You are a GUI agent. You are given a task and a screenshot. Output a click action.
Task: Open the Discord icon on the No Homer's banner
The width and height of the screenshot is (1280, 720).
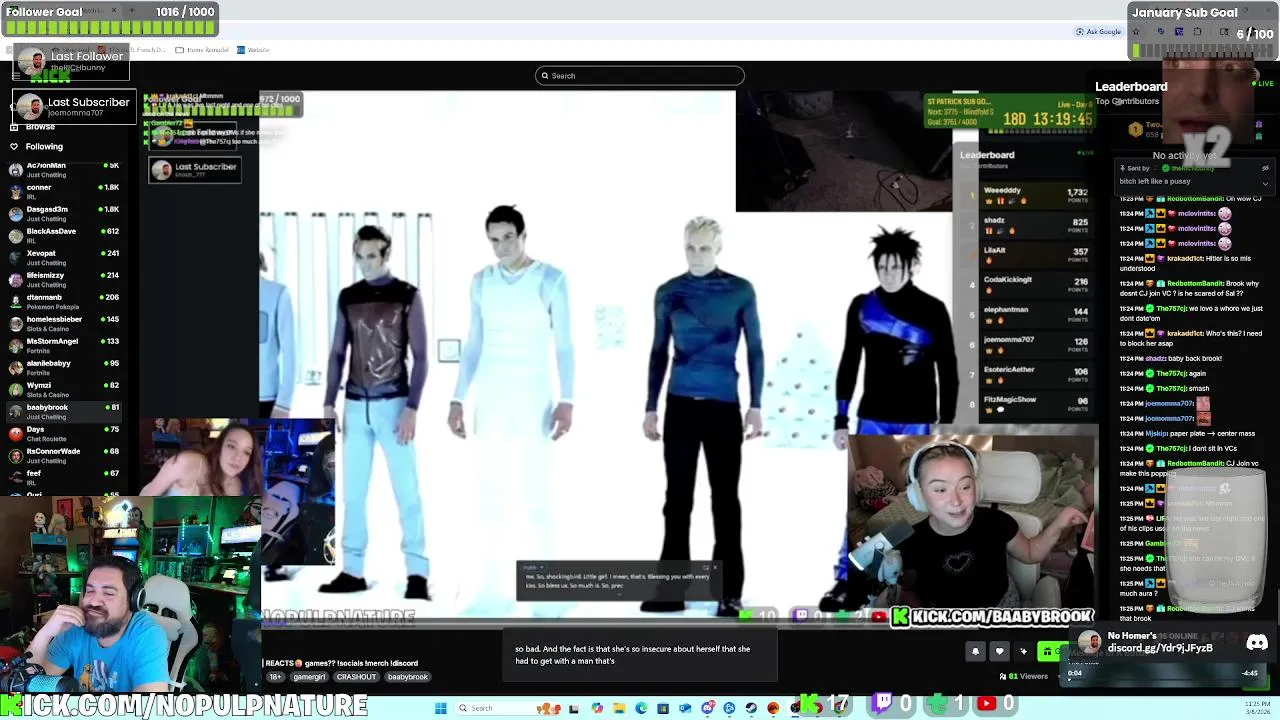pos(1257,643)
